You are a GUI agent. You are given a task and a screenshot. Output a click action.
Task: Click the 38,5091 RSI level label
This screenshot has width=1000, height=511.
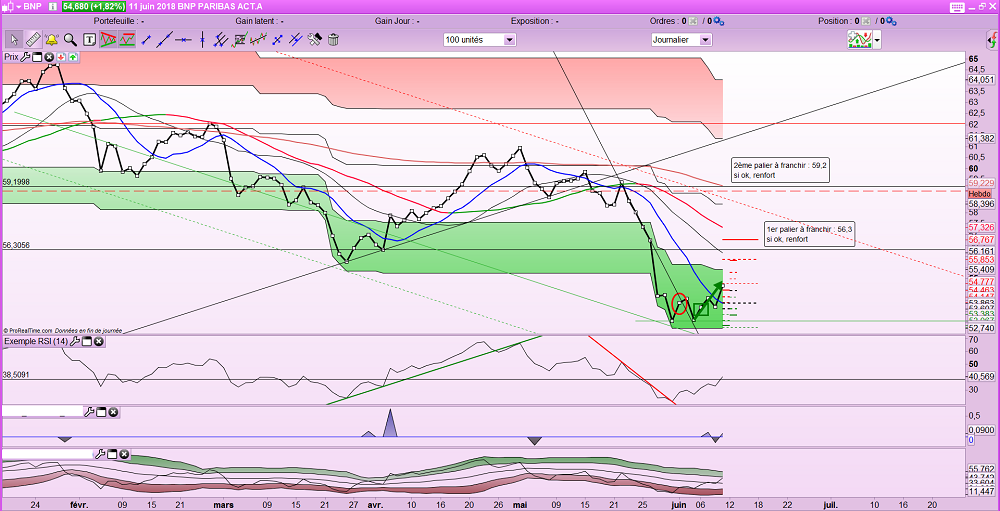[x=17, y=375]
